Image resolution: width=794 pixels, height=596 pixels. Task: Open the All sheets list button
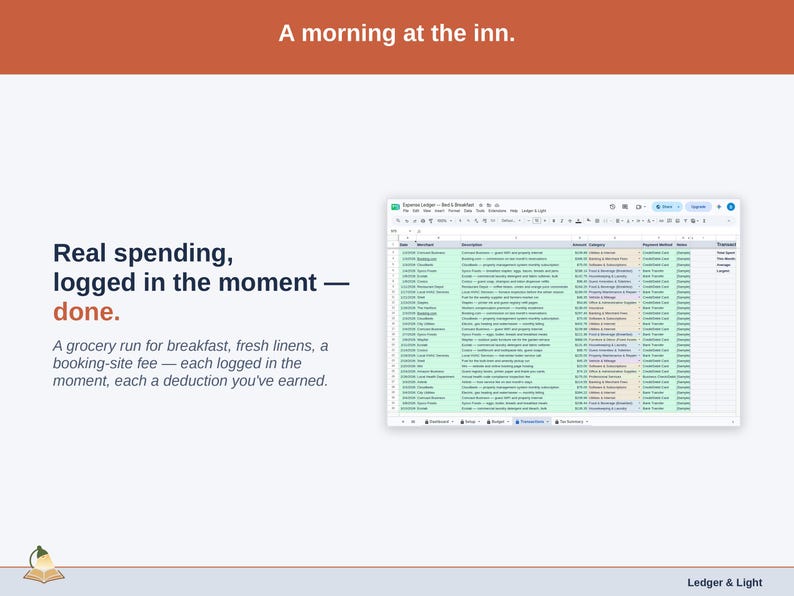(x=413, y=421)
